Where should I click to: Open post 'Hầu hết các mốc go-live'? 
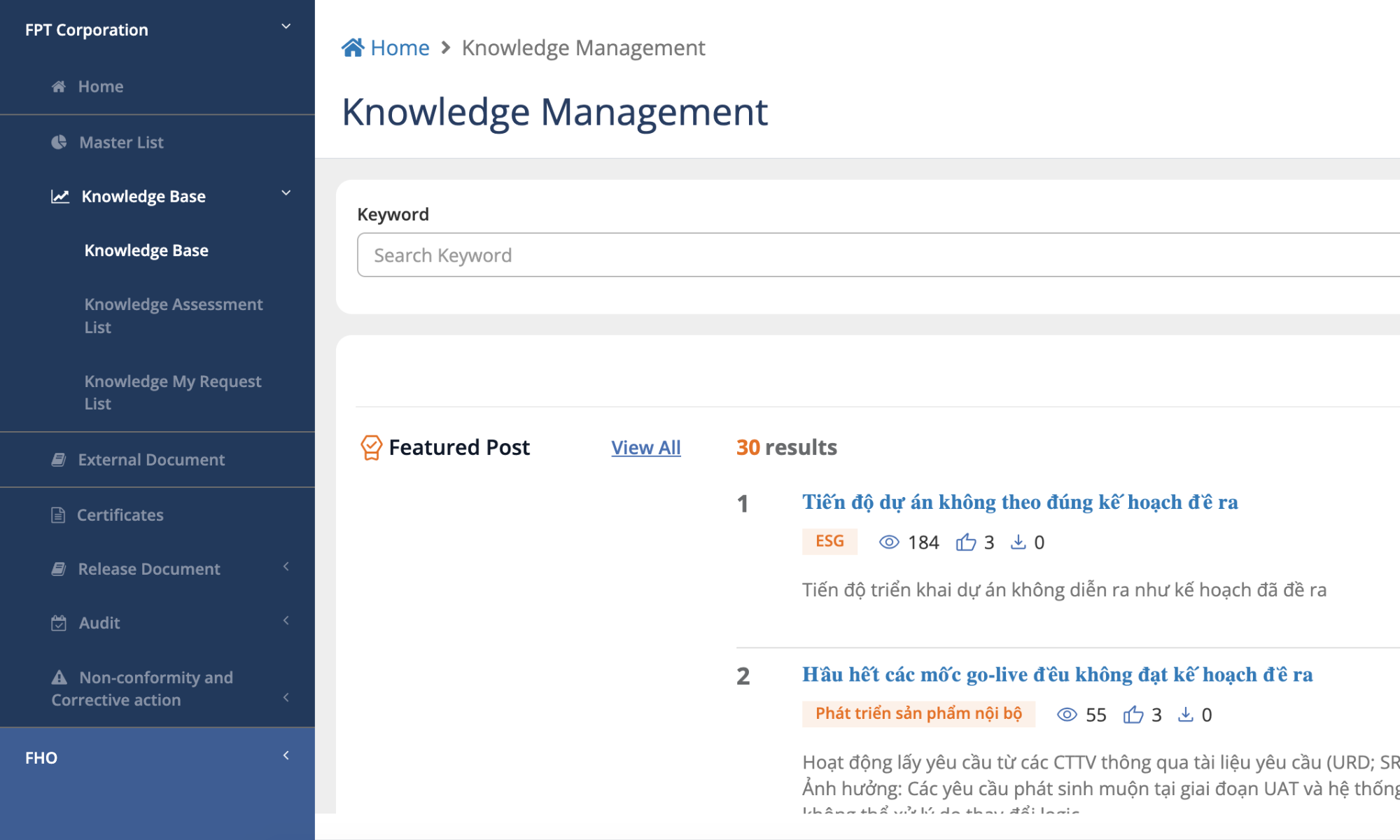[1057, 675]
